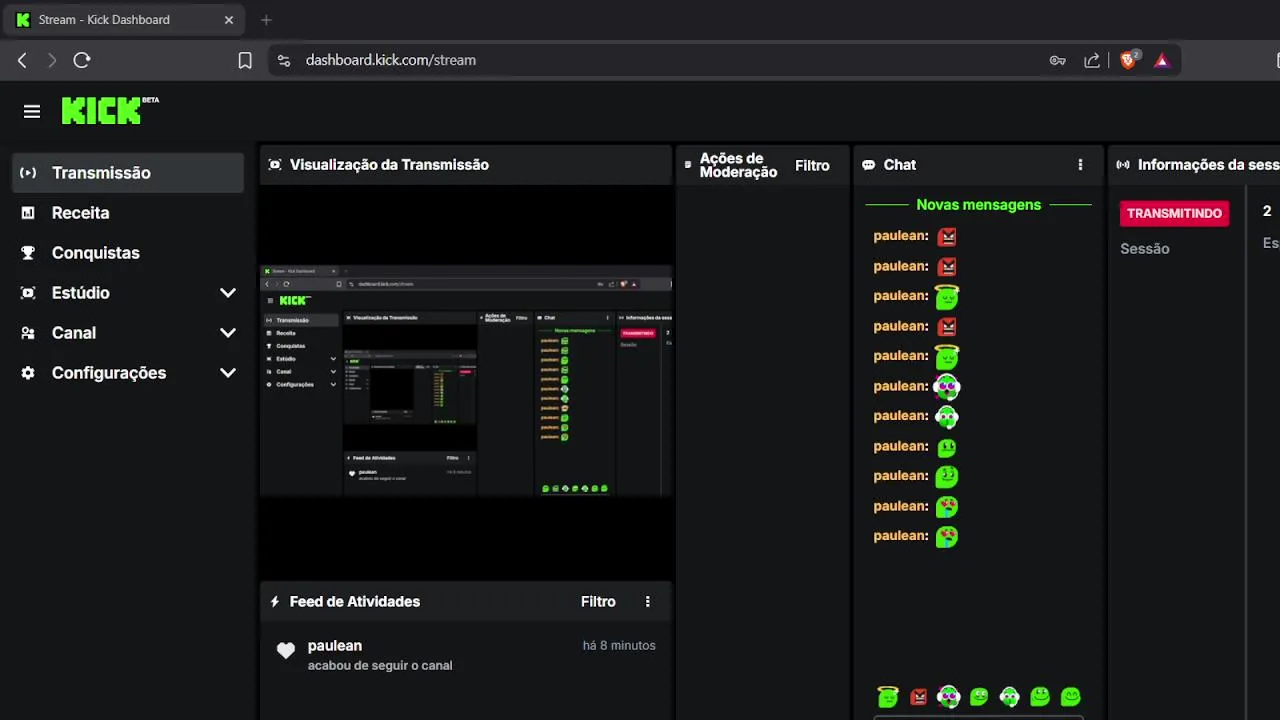Screen dimensions: 1280x720
Task: Click the green Kick Beta logo
Action: click(110, 110)
